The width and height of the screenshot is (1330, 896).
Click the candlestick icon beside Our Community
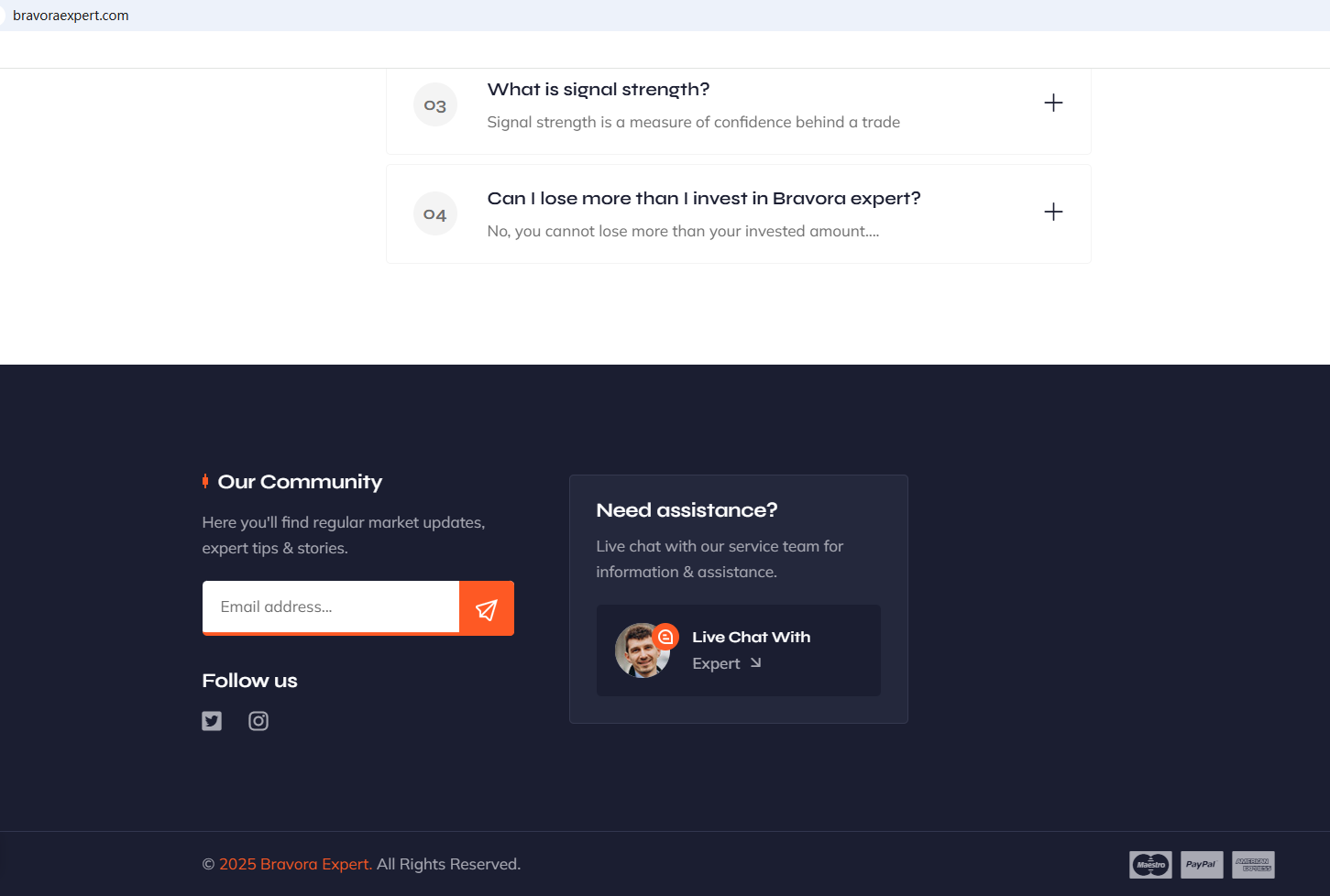(x=205, y=482)
